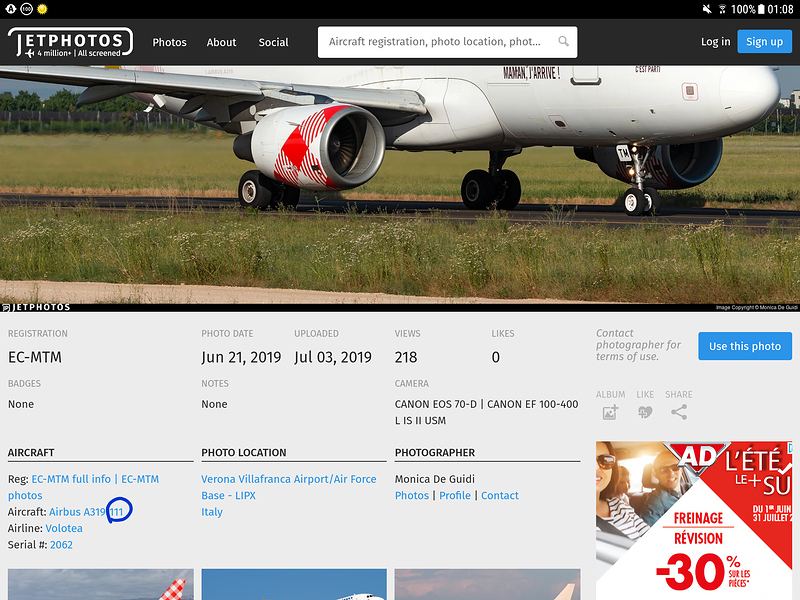Open the Italy country link
Image resolution: width=800 pixels, height=600 pixels.
point(212,512)
